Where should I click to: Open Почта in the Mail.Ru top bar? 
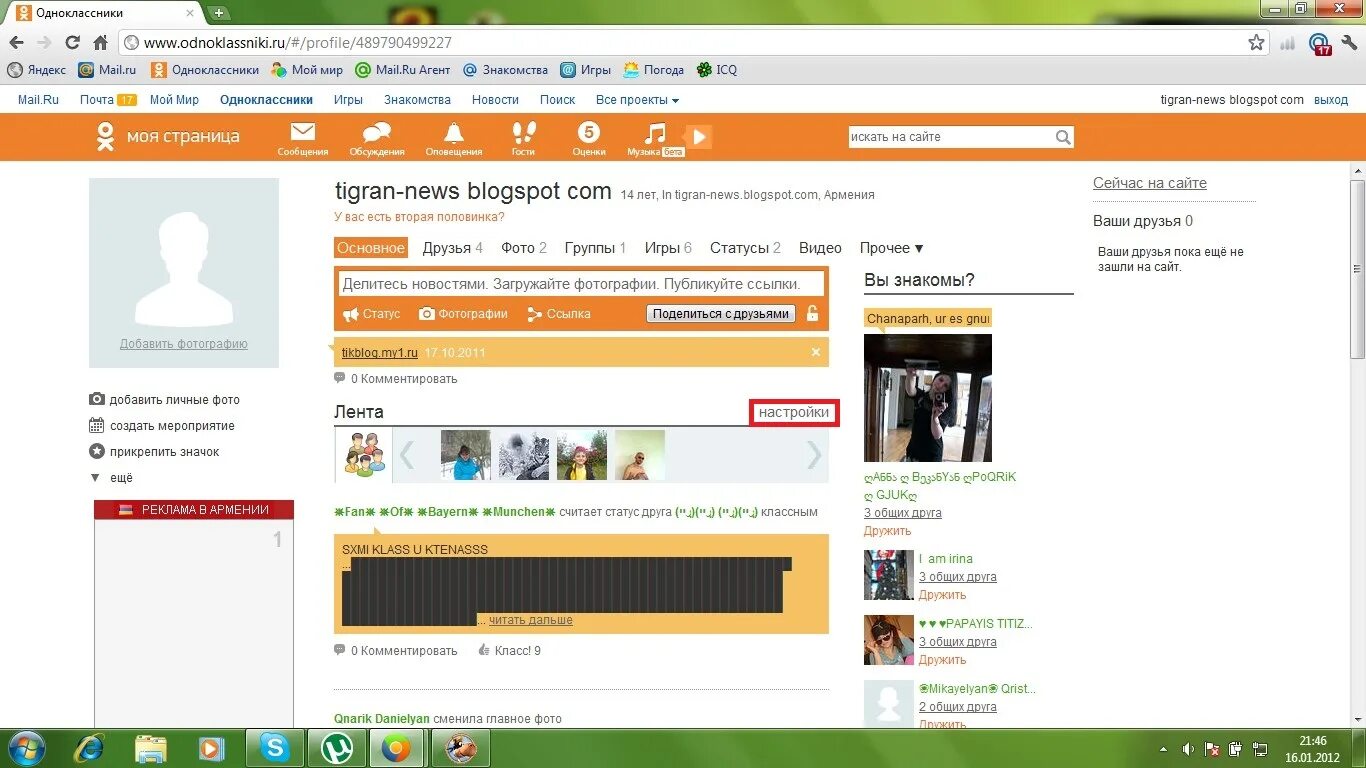[97, 100]
